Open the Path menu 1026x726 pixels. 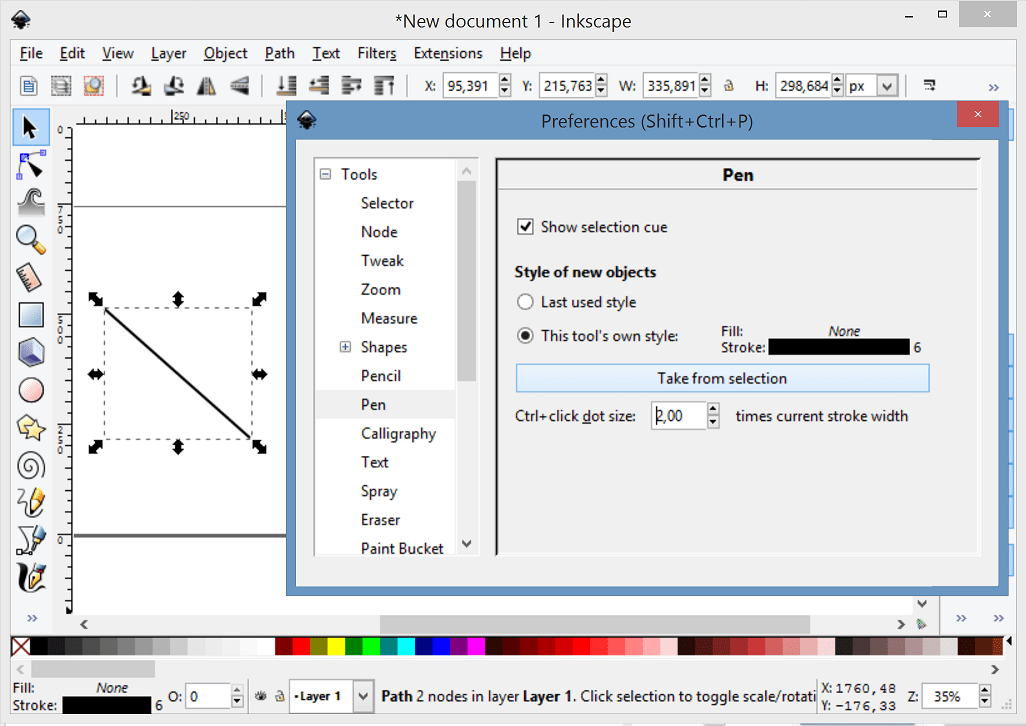point(279,53)
